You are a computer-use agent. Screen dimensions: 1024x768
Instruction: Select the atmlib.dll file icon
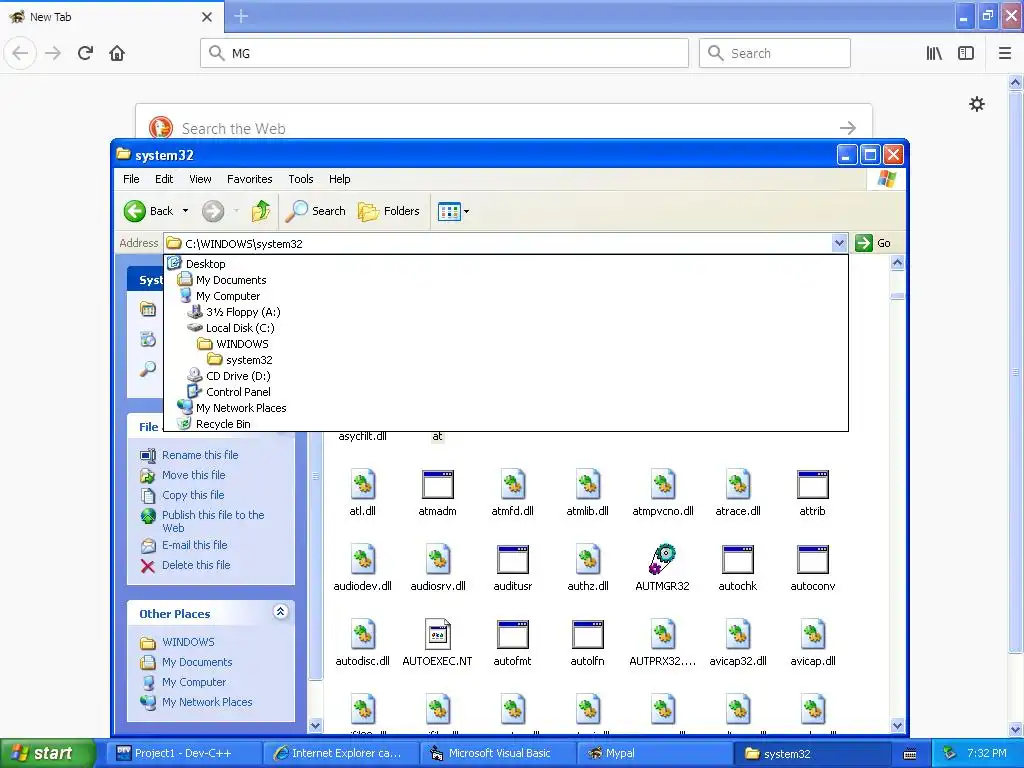point(588,485)
